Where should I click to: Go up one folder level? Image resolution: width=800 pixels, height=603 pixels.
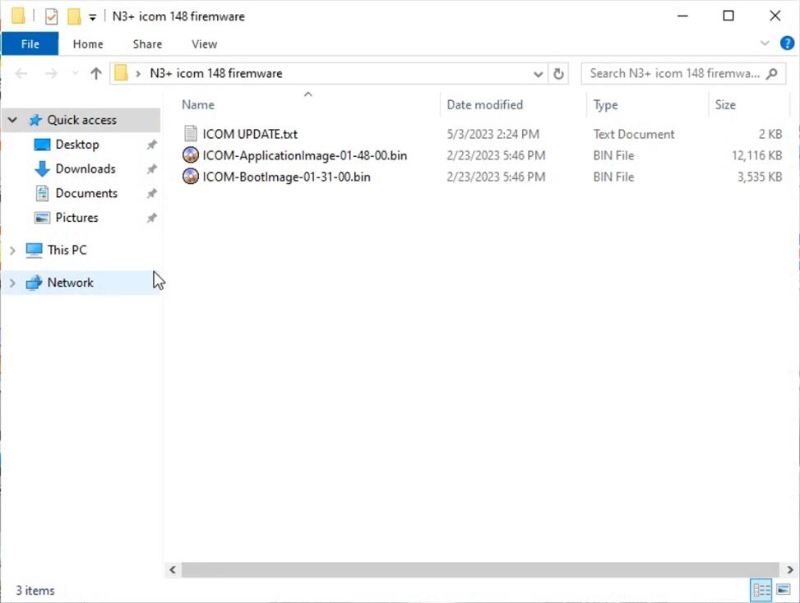coord(96,73)
